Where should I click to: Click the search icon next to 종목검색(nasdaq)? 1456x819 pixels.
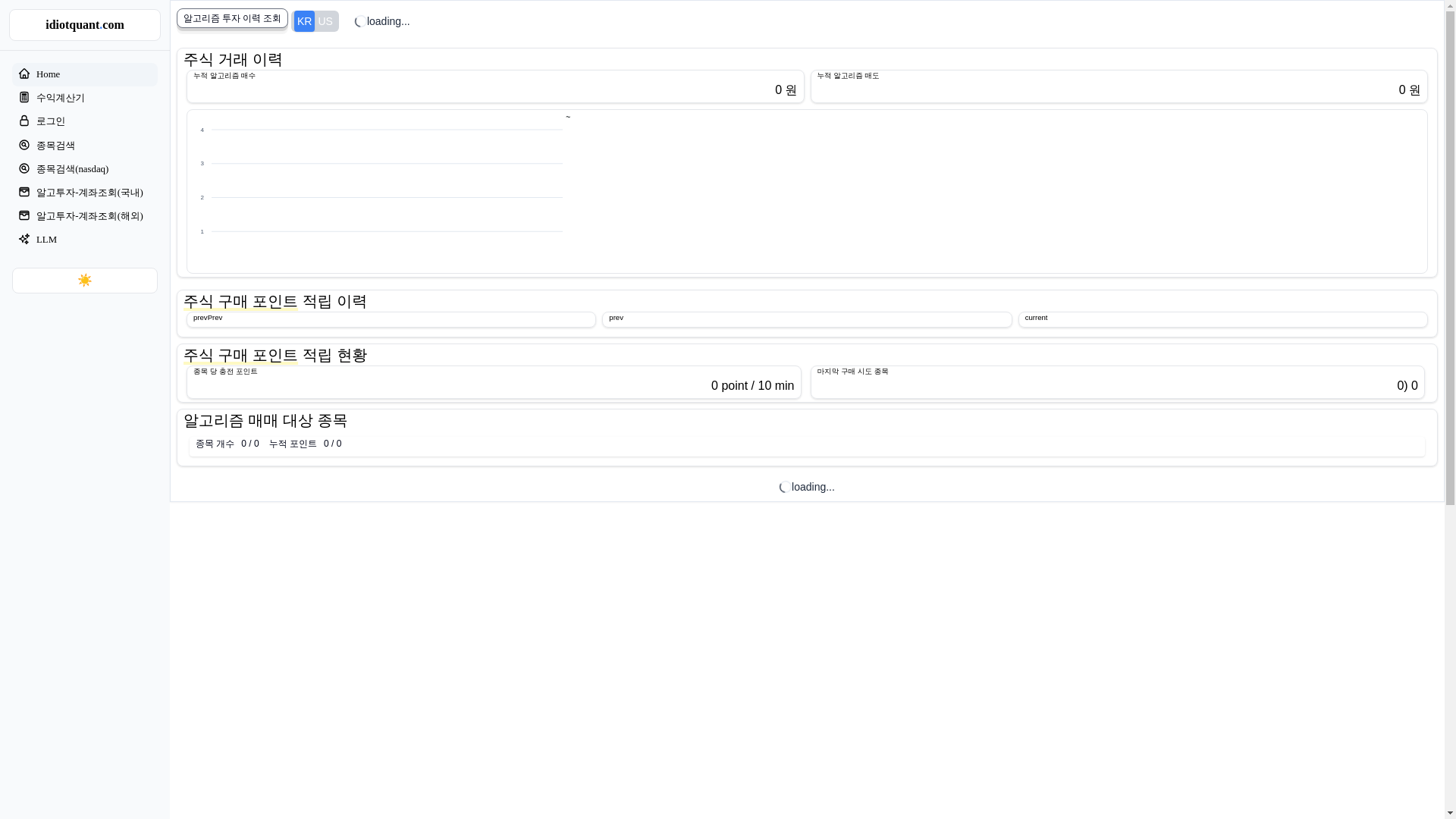(x=24, y=168)
